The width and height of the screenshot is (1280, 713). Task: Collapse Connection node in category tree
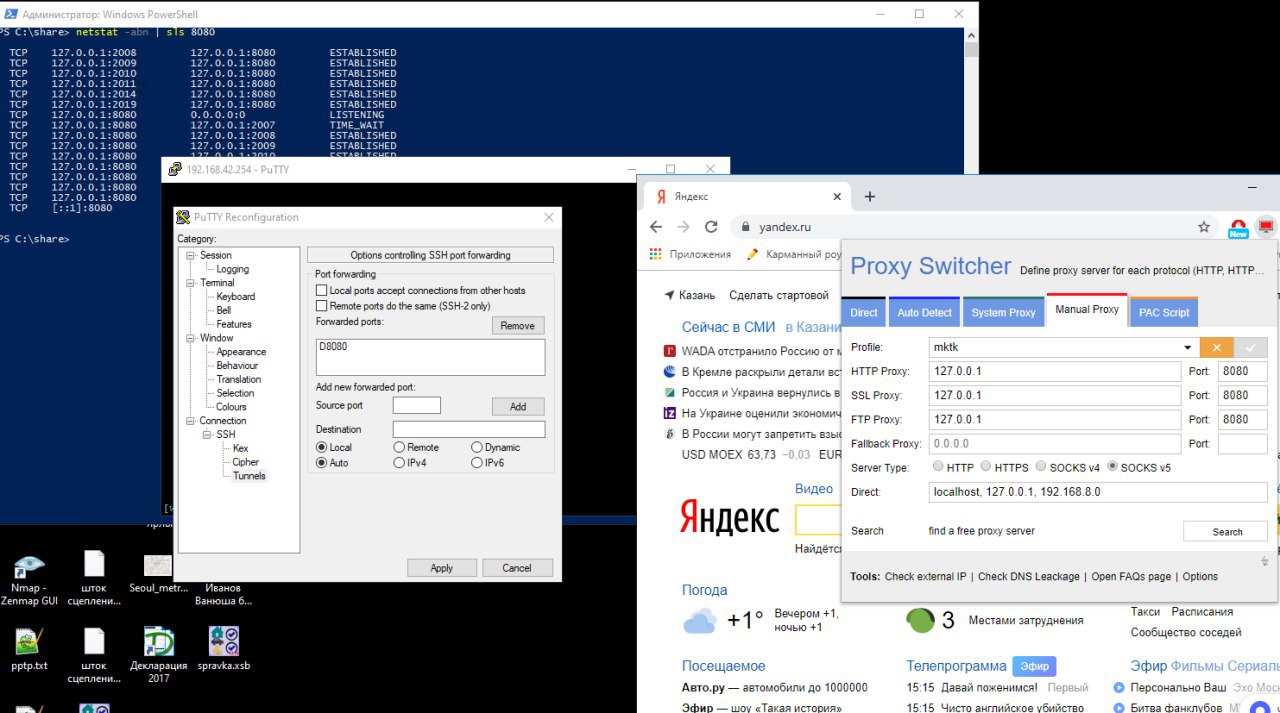click(x=191, y=421)
